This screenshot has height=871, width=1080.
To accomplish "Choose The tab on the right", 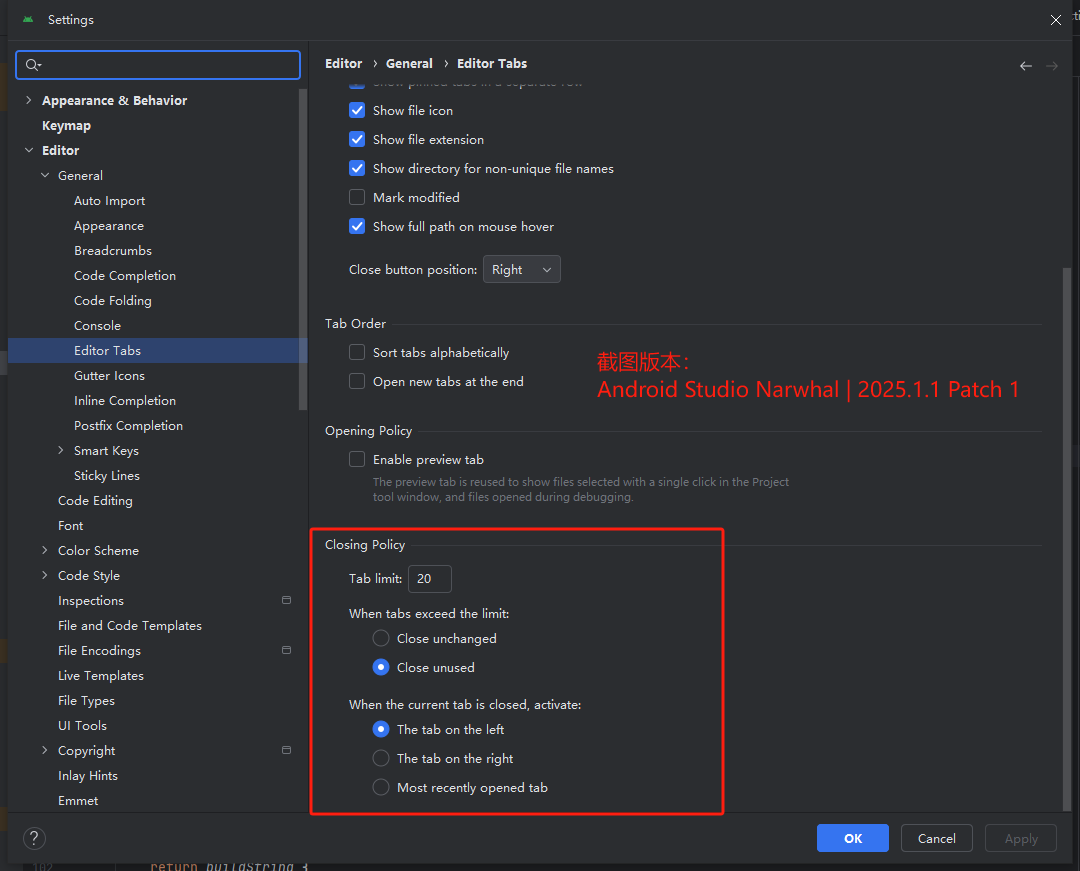I will click(x=381, y=758).
